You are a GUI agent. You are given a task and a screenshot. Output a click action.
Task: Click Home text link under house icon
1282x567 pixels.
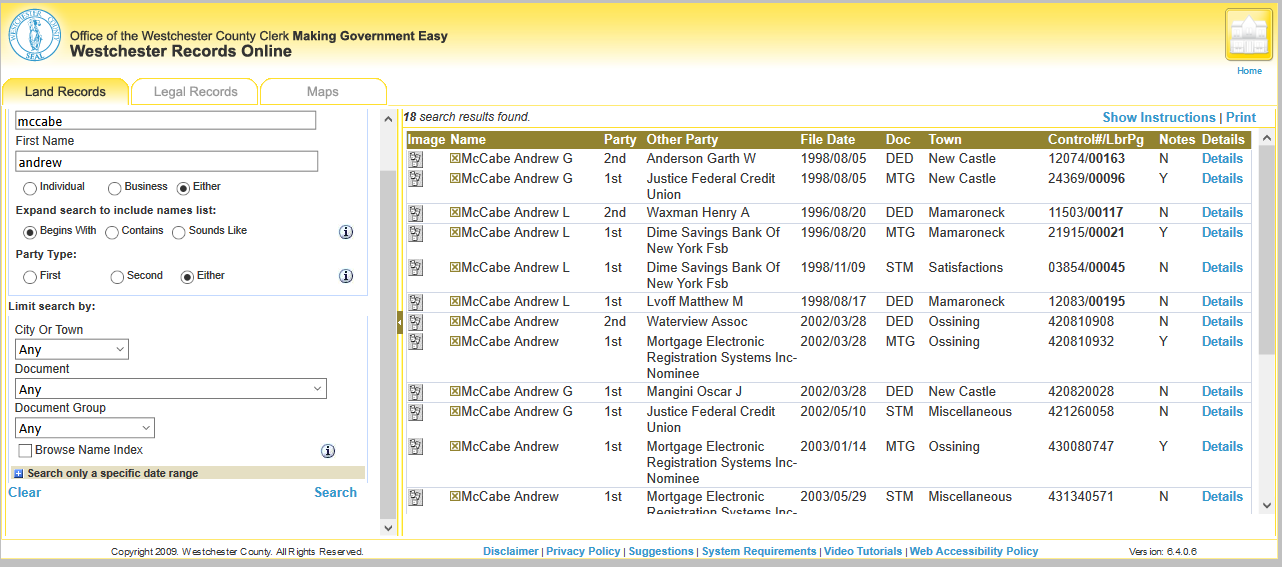[x=1249, y=71]
